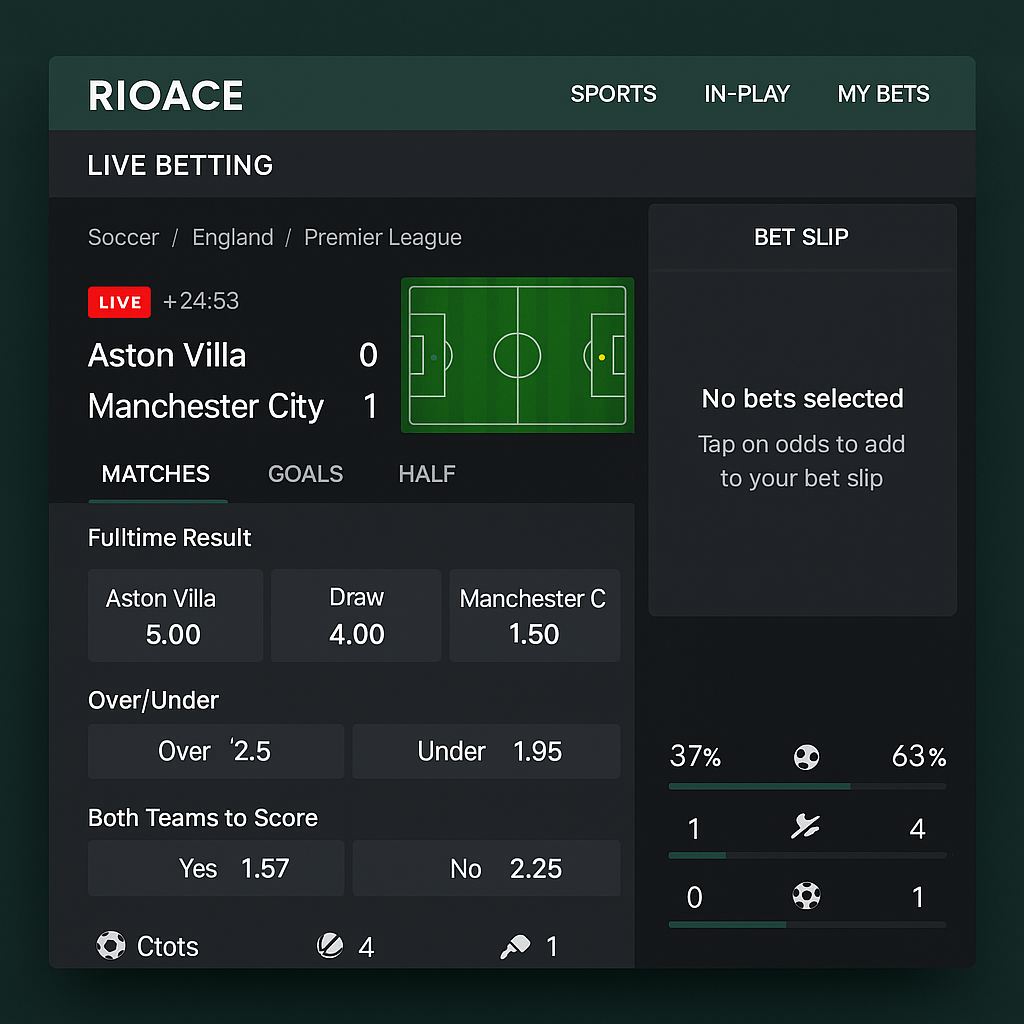Screen dimensions: 1024x1024
Task: Switch to the HALF tab
Action: point(427,474)
